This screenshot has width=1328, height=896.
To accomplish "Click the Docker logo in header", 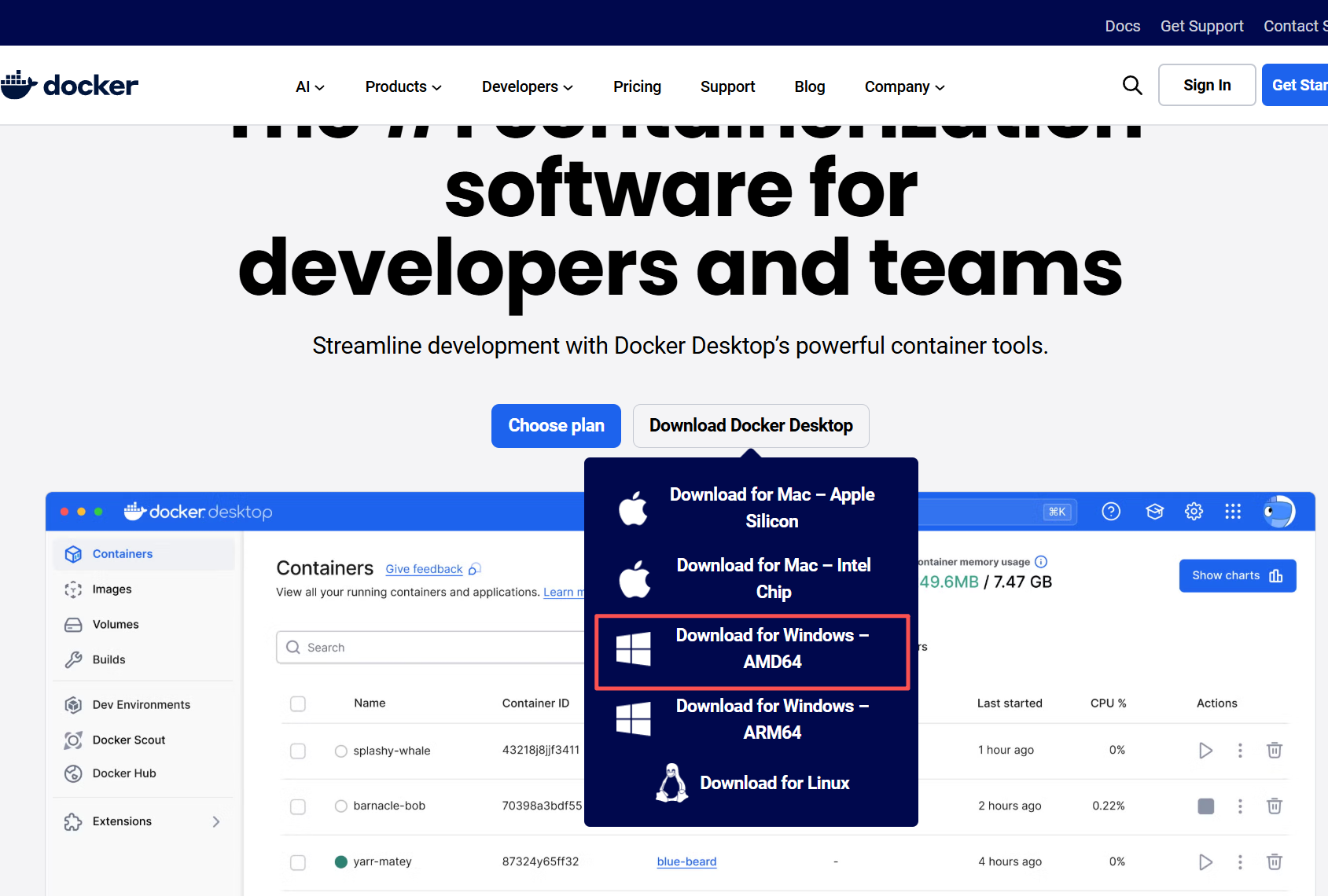I will (x=69, y=85).
